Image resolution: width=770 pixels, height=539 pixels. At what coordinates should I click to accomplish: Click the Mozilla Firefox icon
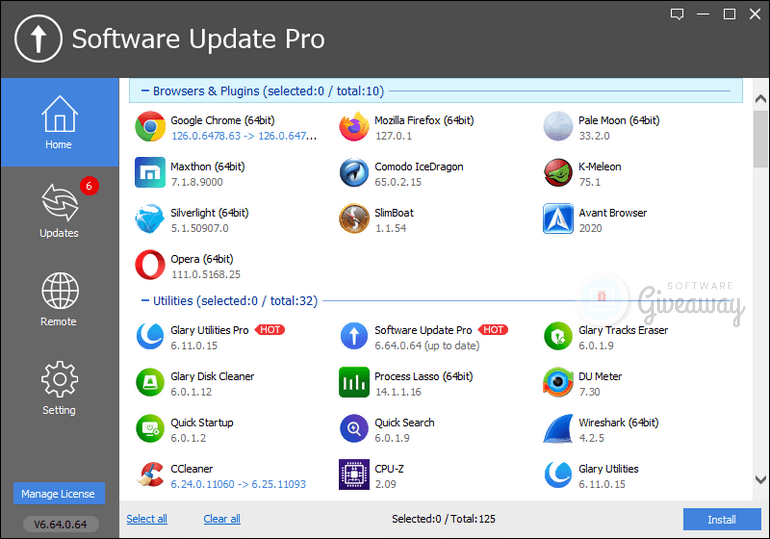coord(354,127)
